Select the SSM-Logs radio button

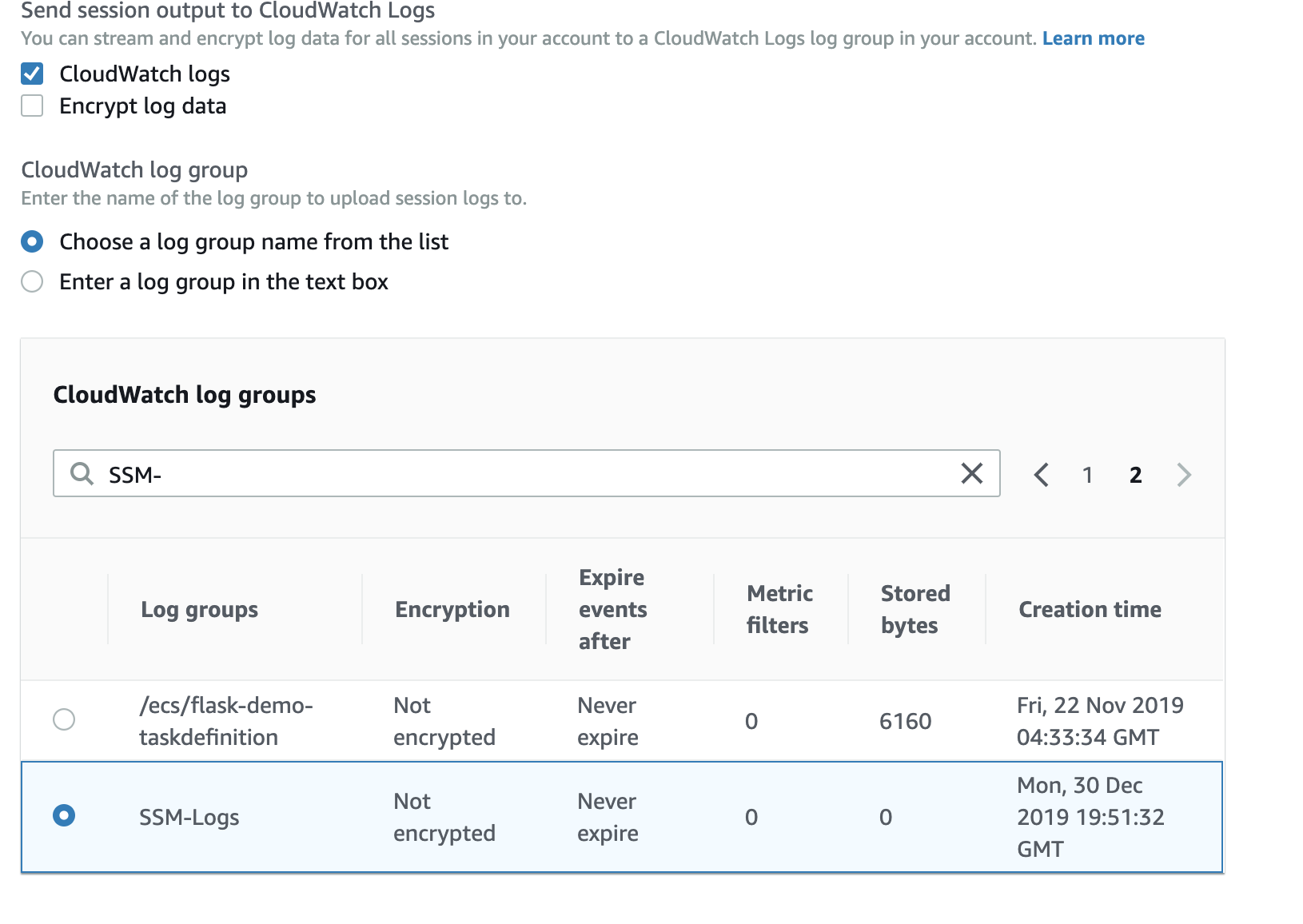point(64,815)
